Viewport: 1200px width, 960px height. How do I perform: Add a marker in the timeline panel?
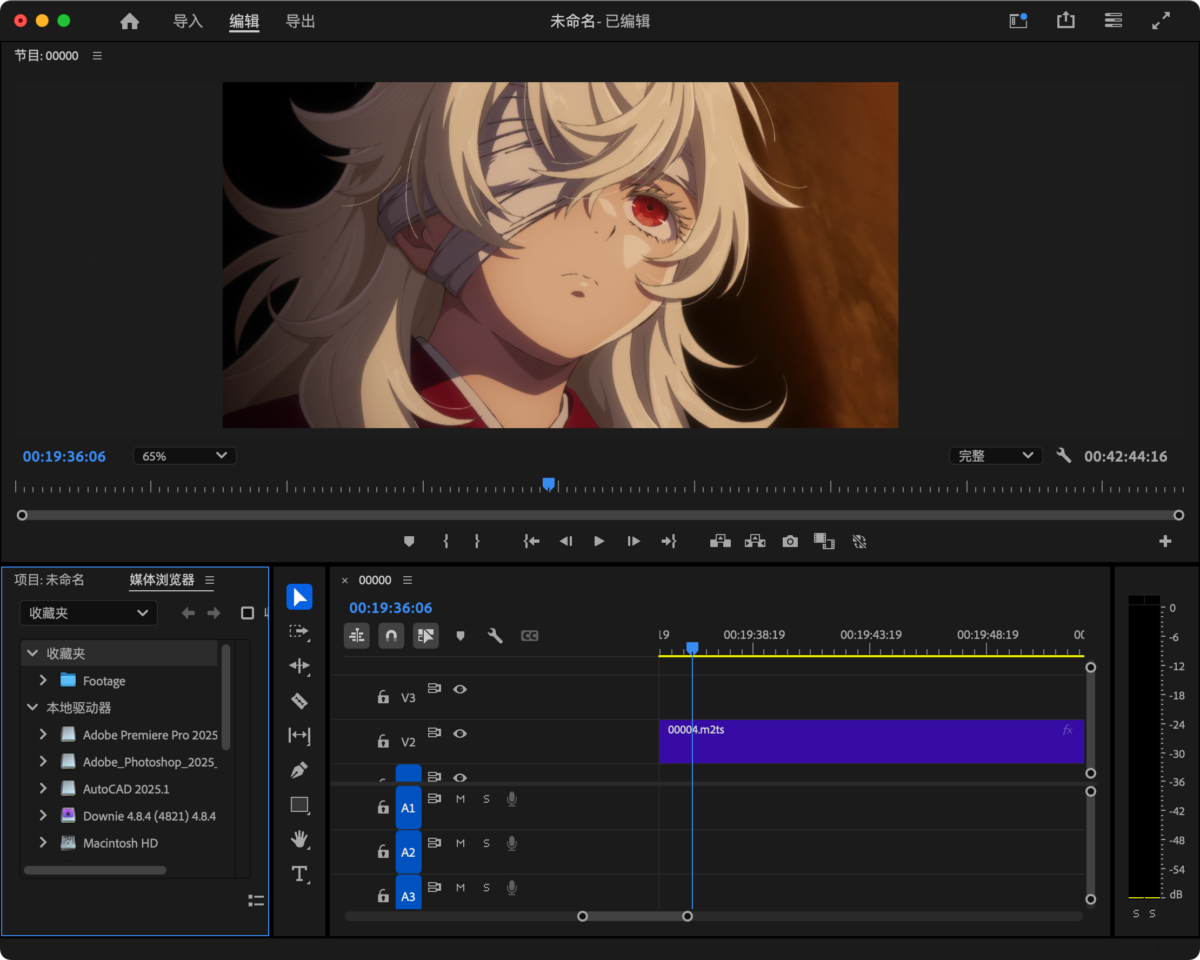pos(460,635)
